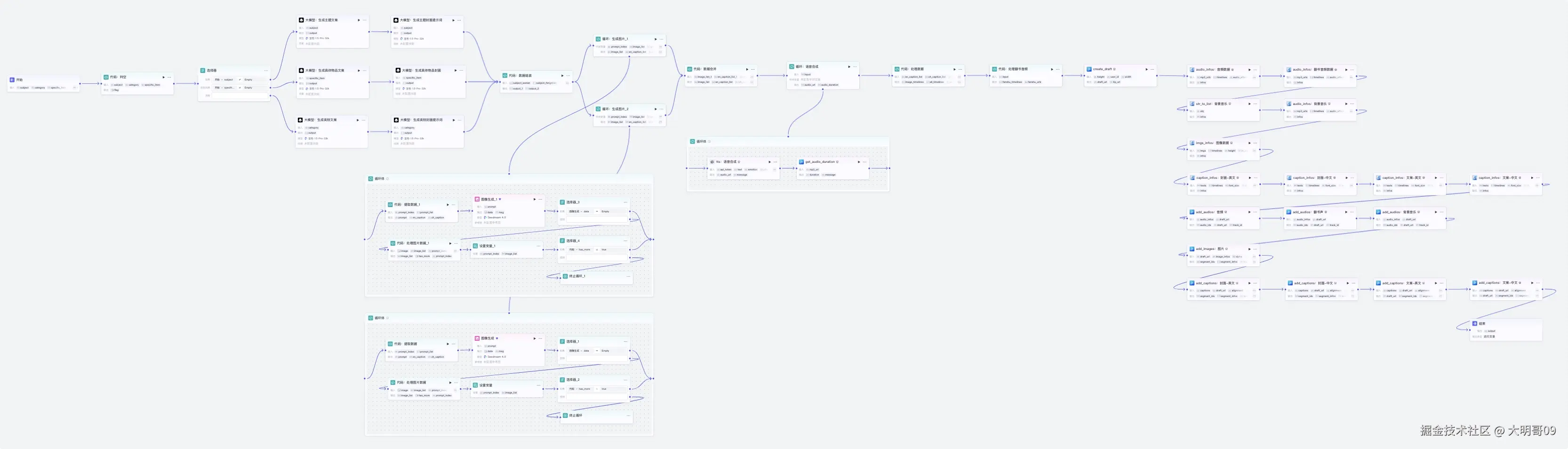Open more options on 选择器_3 node

625,202
